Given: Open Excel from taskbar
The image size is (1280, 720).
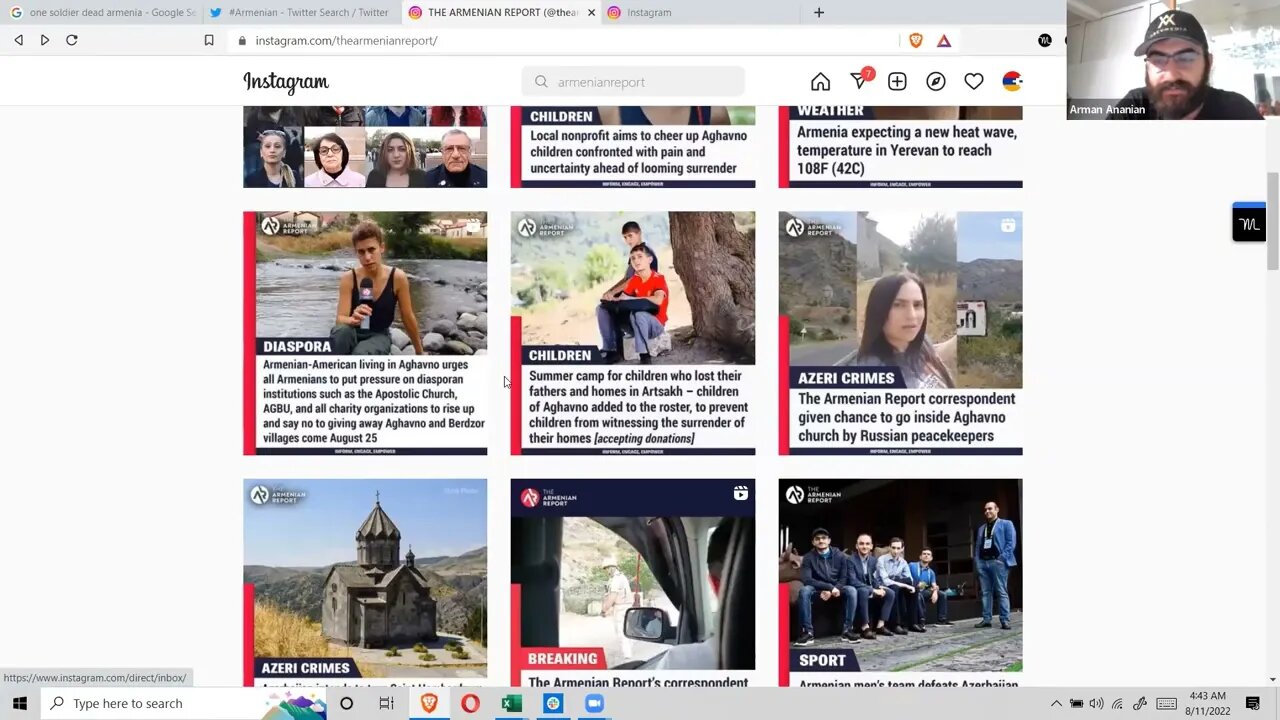Looking at the screenshot, I should 511,703.
